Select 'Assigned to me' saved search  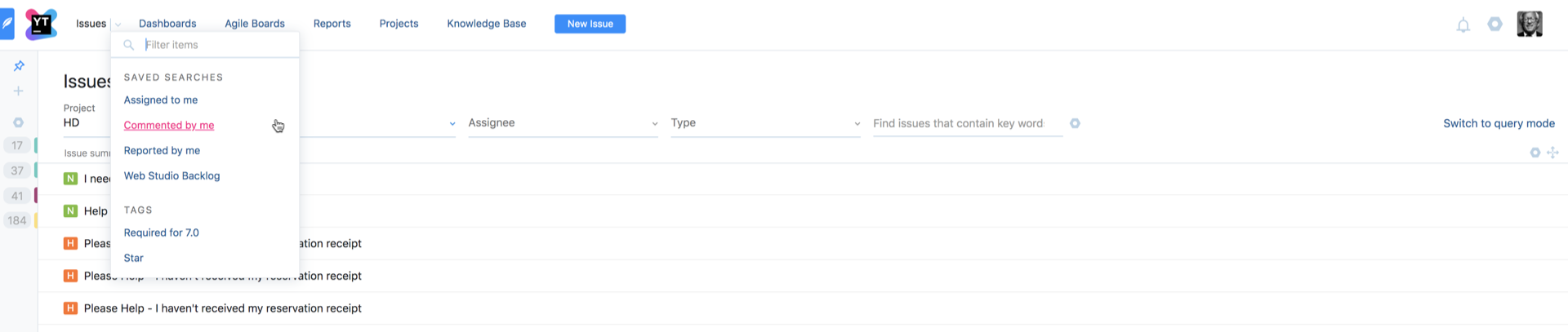[161, 100]
